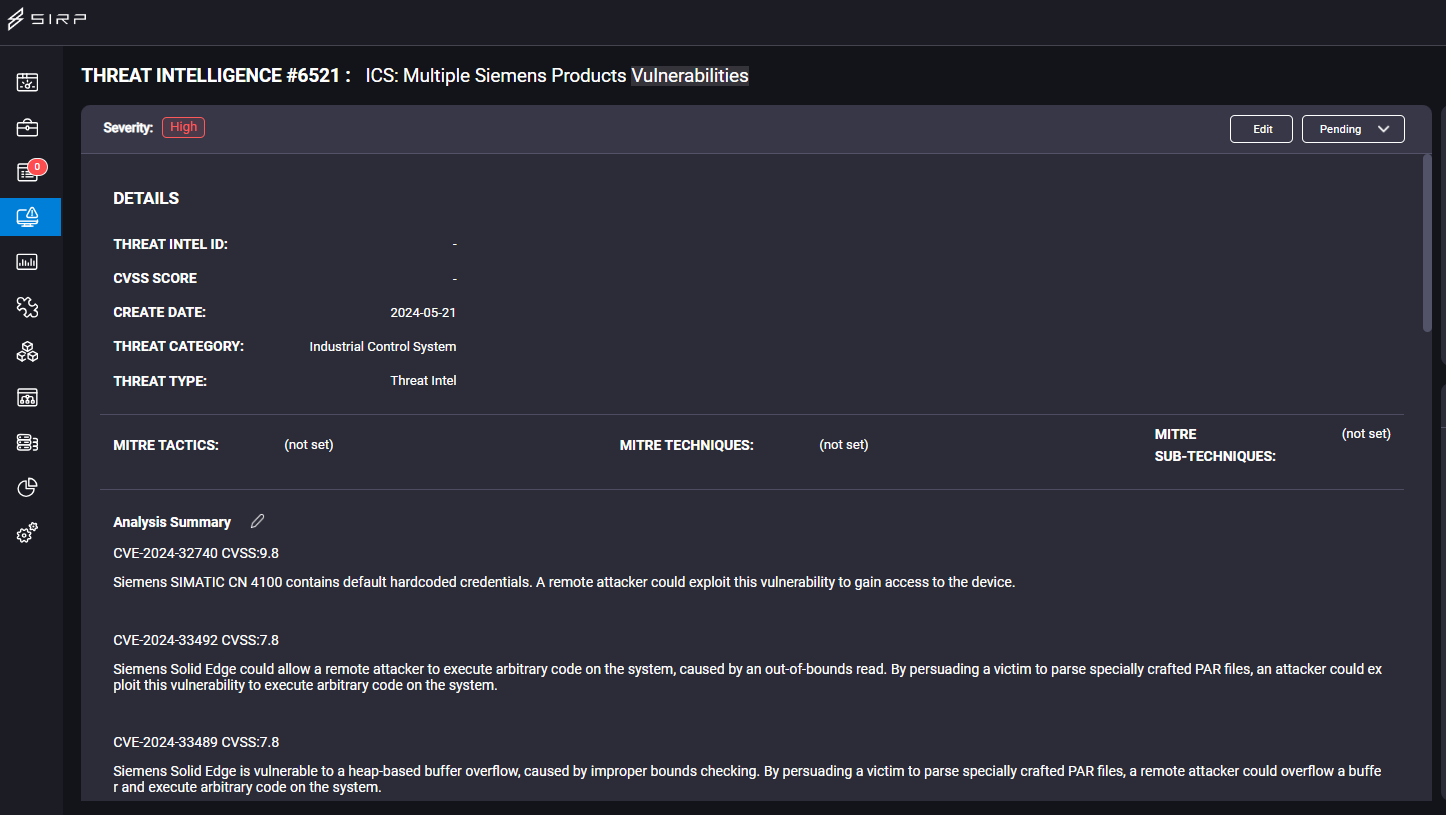This screenshot has height=815, width=1446.
Task: Select the threat intelligence monitor icon
Action: [x=28, y=216]
